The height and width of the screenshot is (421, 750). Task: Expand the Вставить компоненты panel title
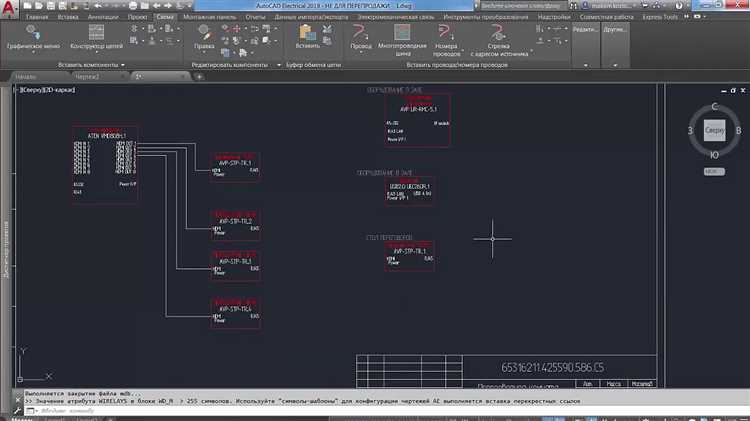tap(91, 65)
